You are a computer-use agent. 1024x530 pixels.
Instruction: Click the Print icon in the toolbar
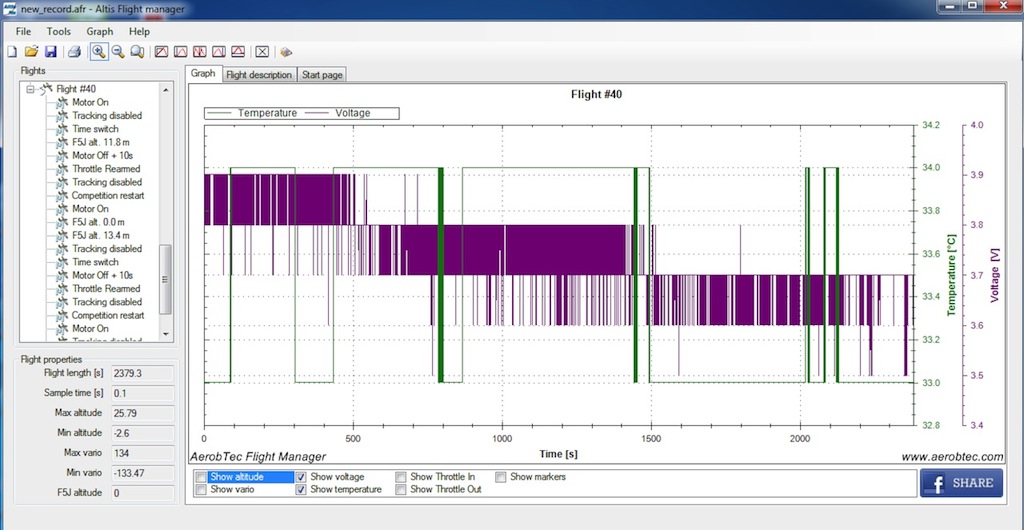click(x=74, y=51)
